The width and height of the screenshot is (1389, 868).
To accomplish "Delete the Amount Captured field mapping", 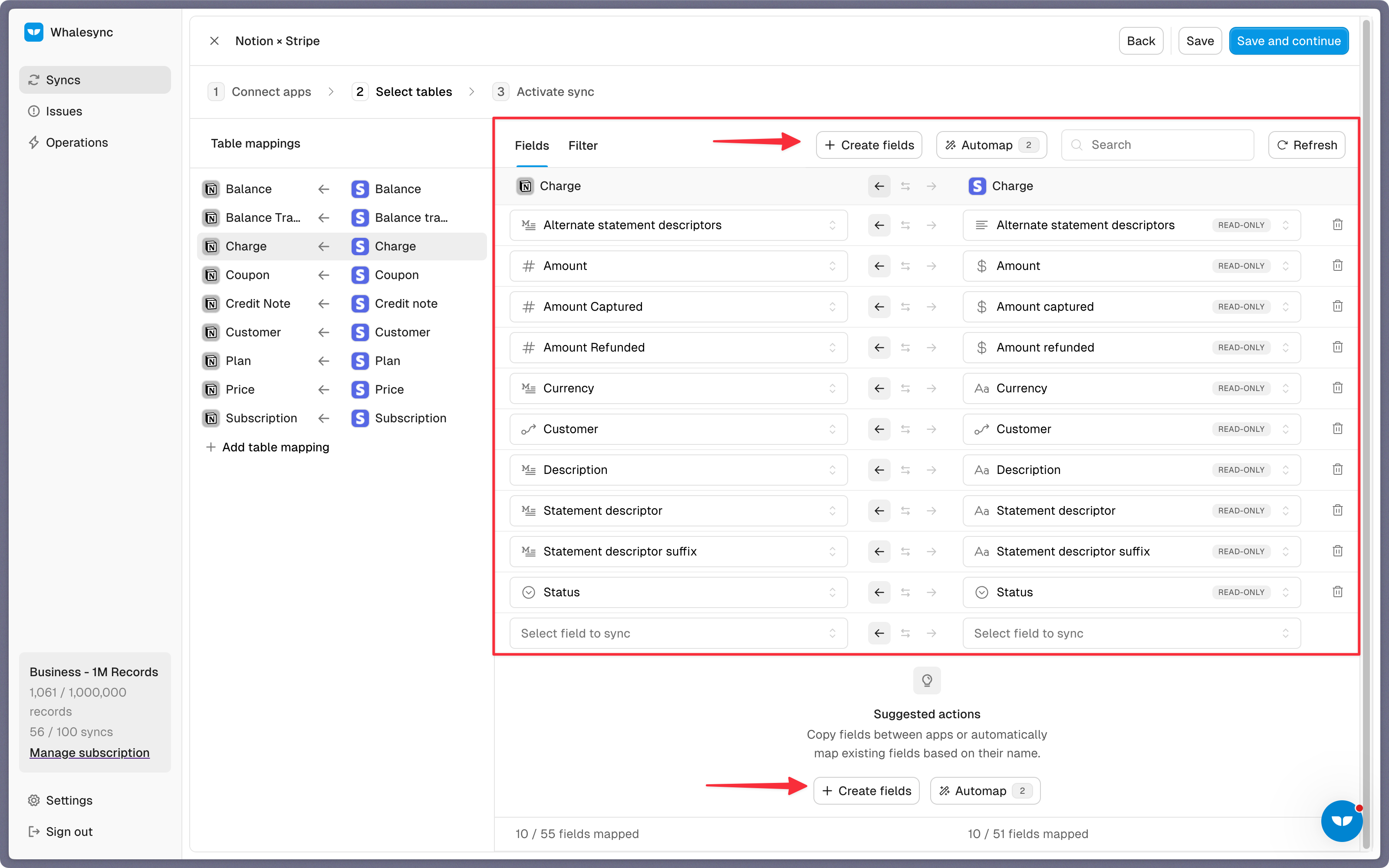I will tap(1337, 306).
